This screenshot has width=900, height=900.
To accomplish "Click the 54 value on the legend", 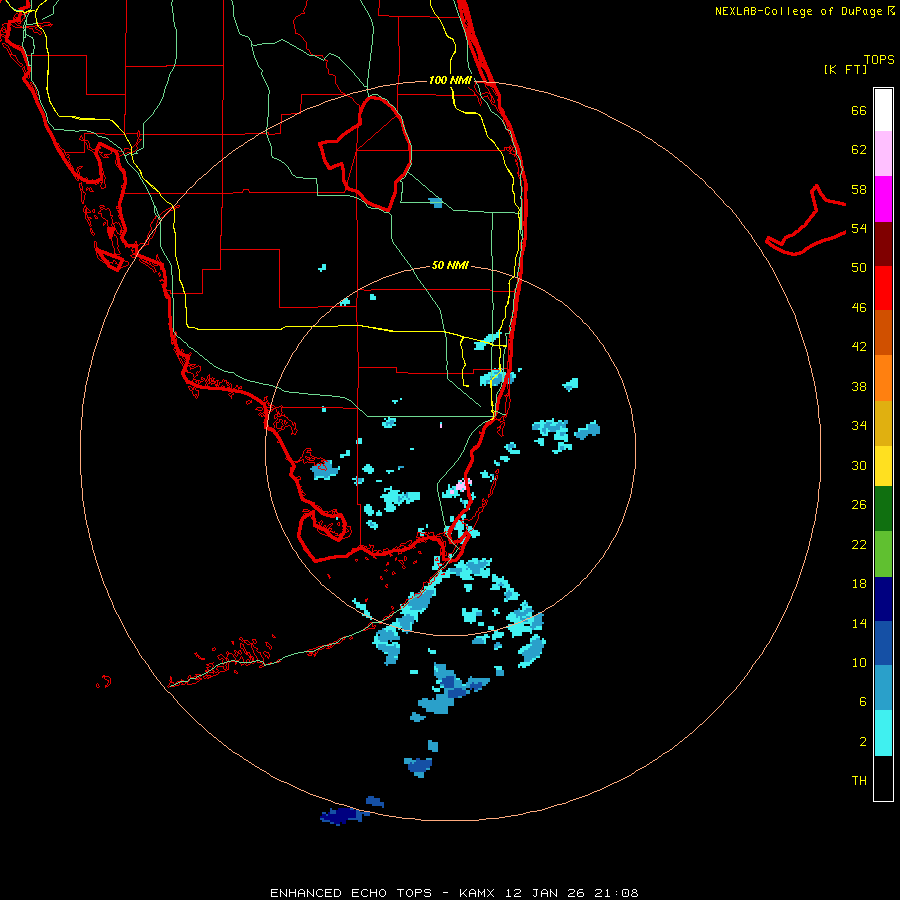I will click(859, 229).
